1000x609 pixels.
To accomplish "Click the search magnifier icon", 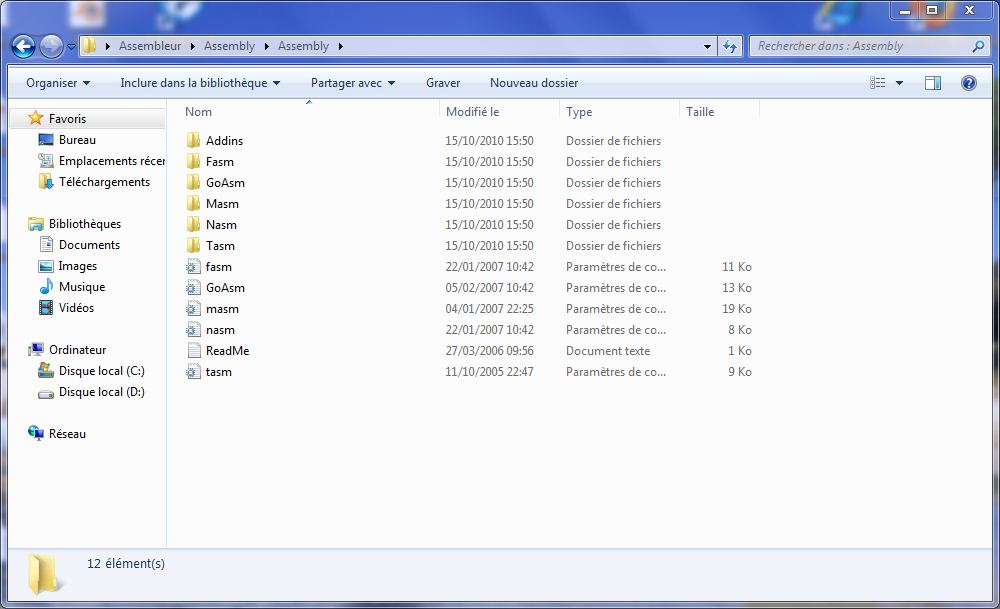I will 978,46.
